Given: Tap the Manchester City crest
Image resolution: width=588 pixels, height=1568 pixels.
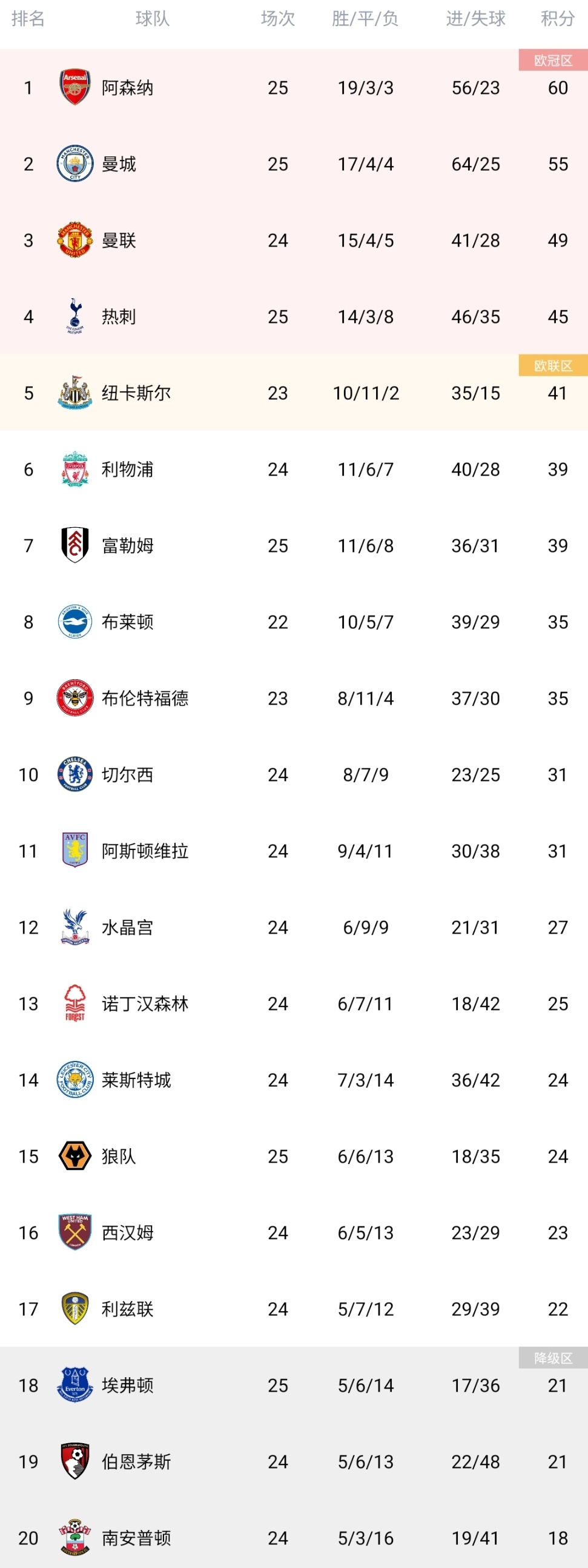Looking at the screenshot, I should pos(75,164).
